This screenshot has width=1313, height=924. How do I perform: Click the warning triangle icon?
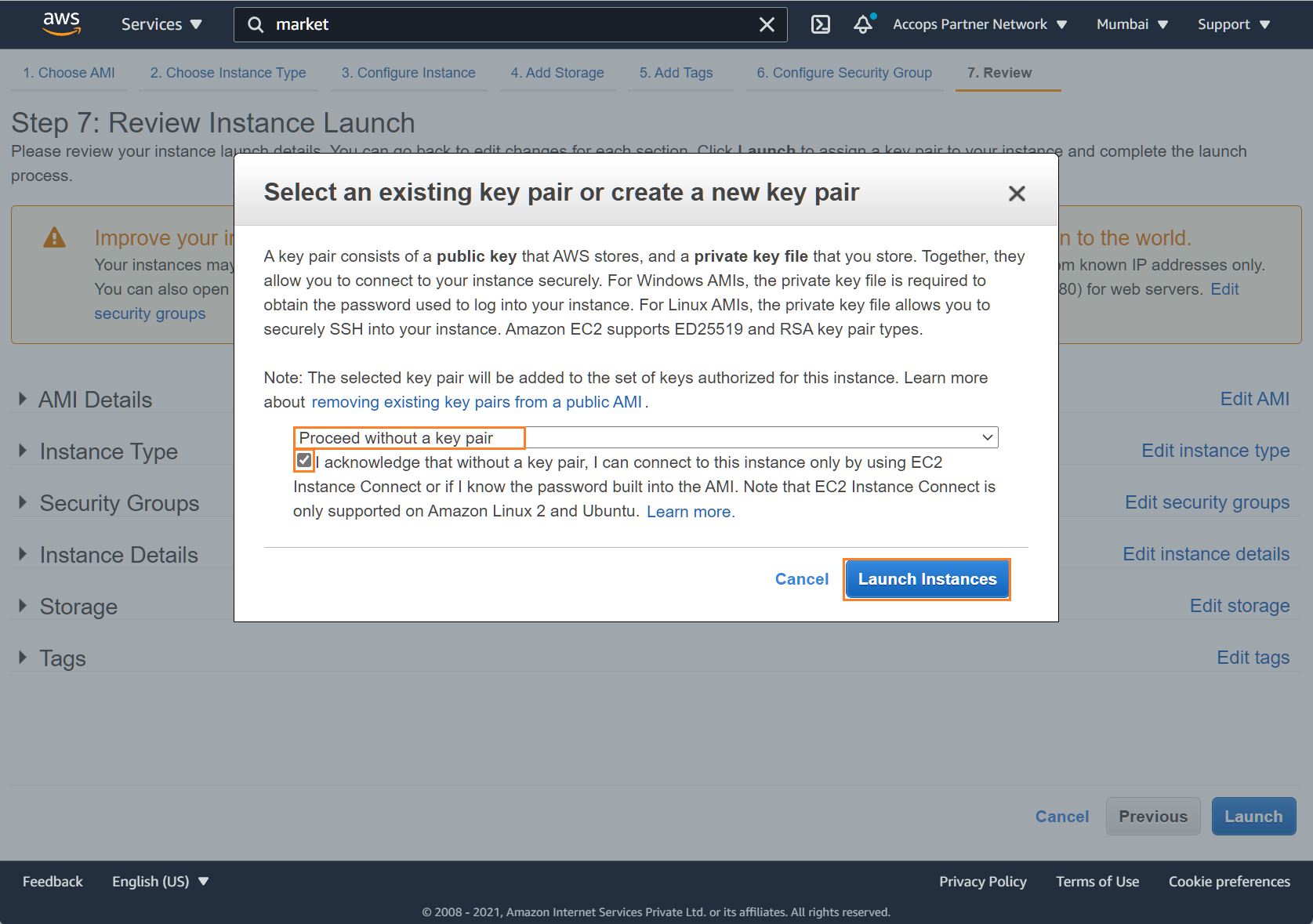click(x=54, y=237)
